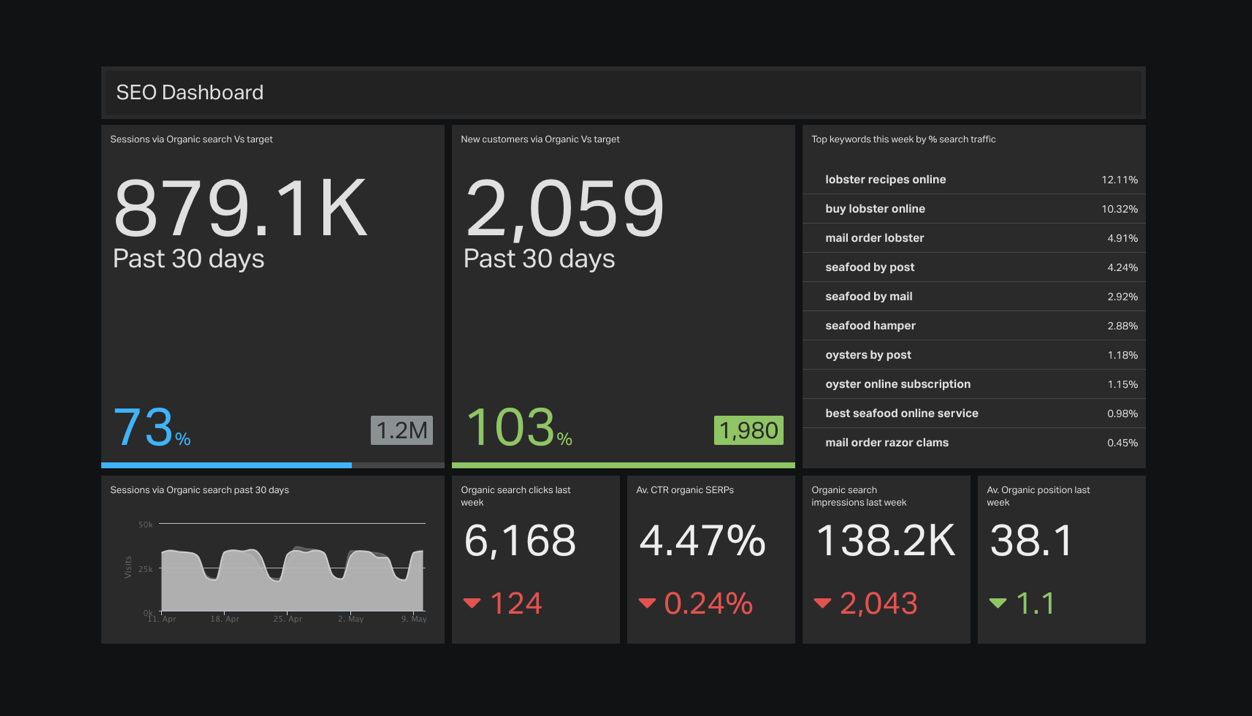The height and width of the screenshot is (716, 1252).
Task: Click the green down arrow beside 1.1
Action: pyautogui.click(x=998, y=603)
